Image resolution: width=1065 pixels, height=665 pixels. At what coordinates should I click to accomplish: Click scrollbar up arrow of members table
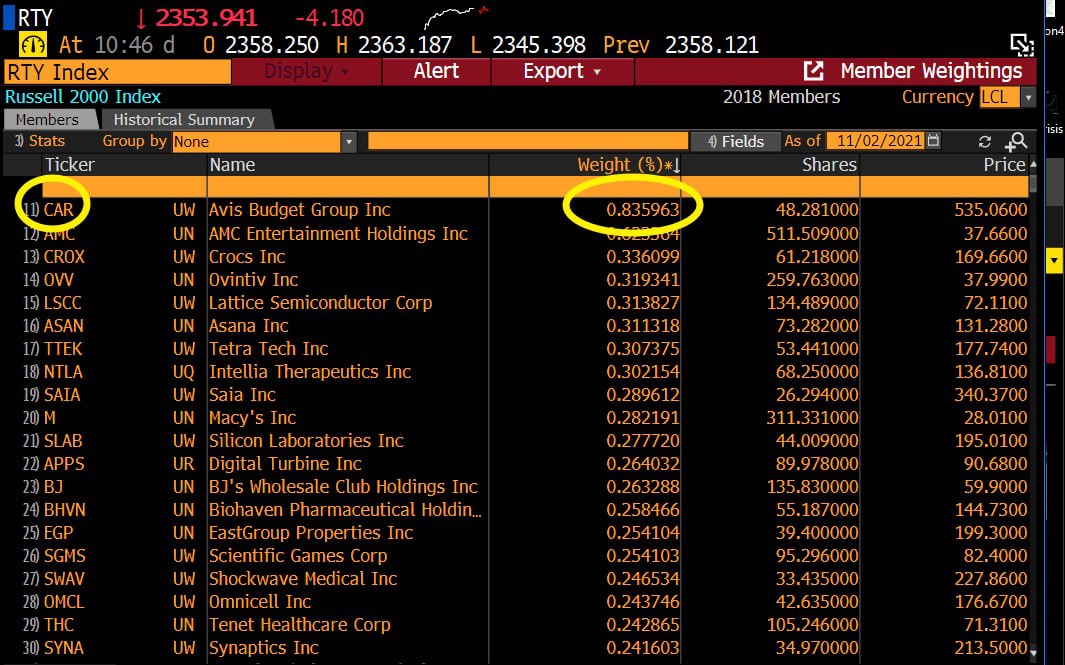click(1033, 164)
